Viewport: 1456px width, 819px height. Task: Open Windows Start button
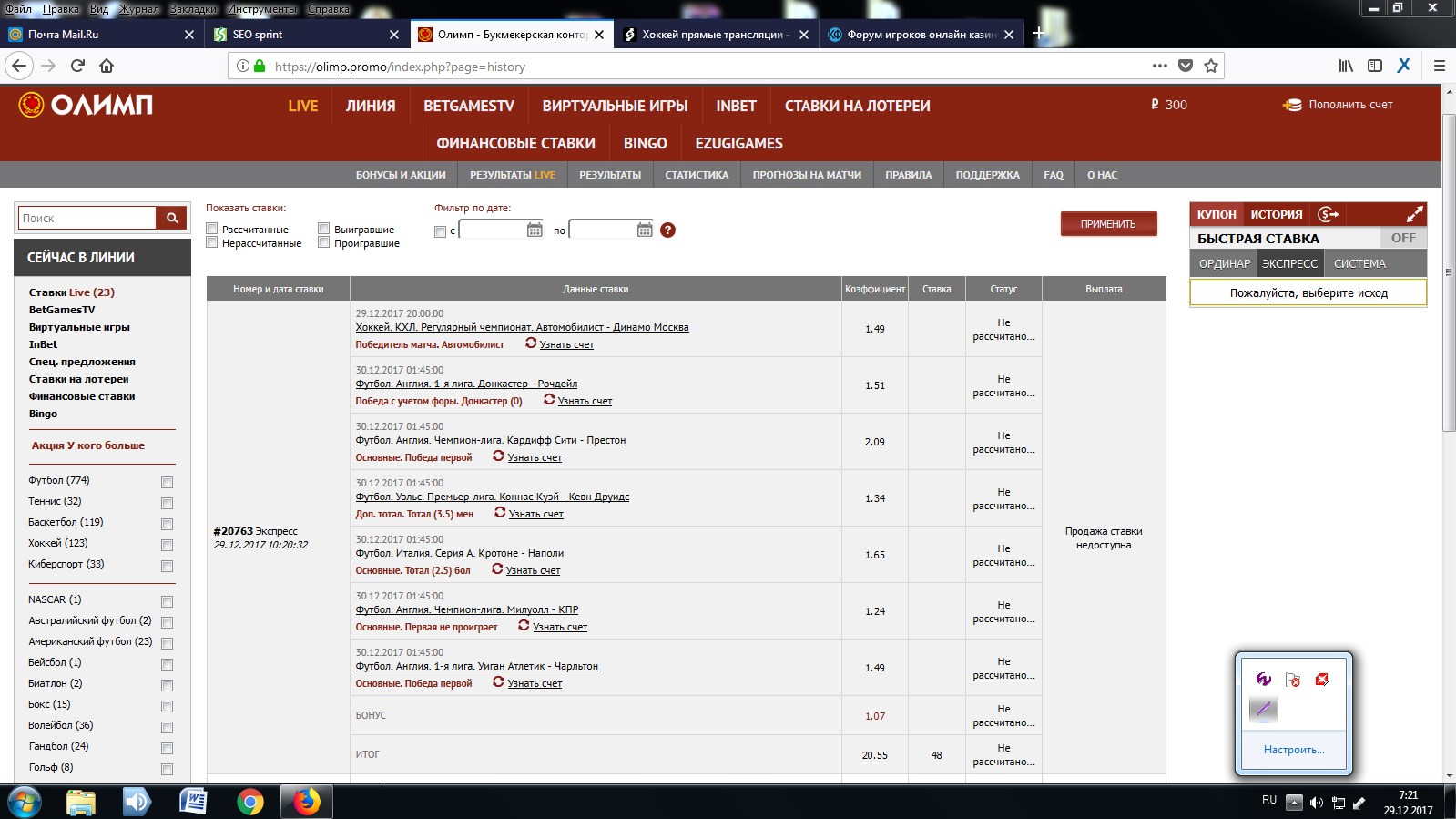pos(24,802)
